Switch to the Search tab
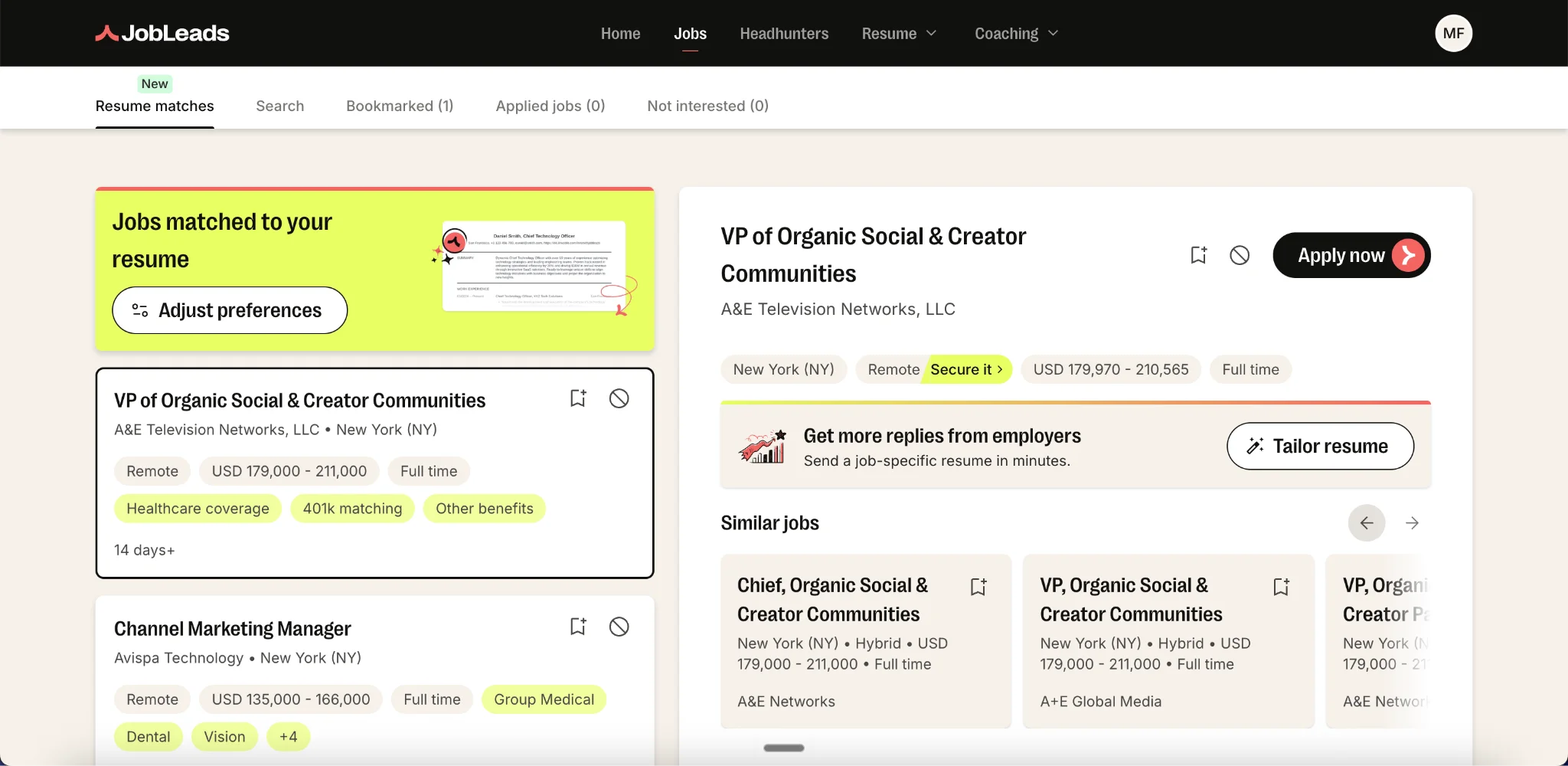The image size is (1568, 766). (280, 106)
